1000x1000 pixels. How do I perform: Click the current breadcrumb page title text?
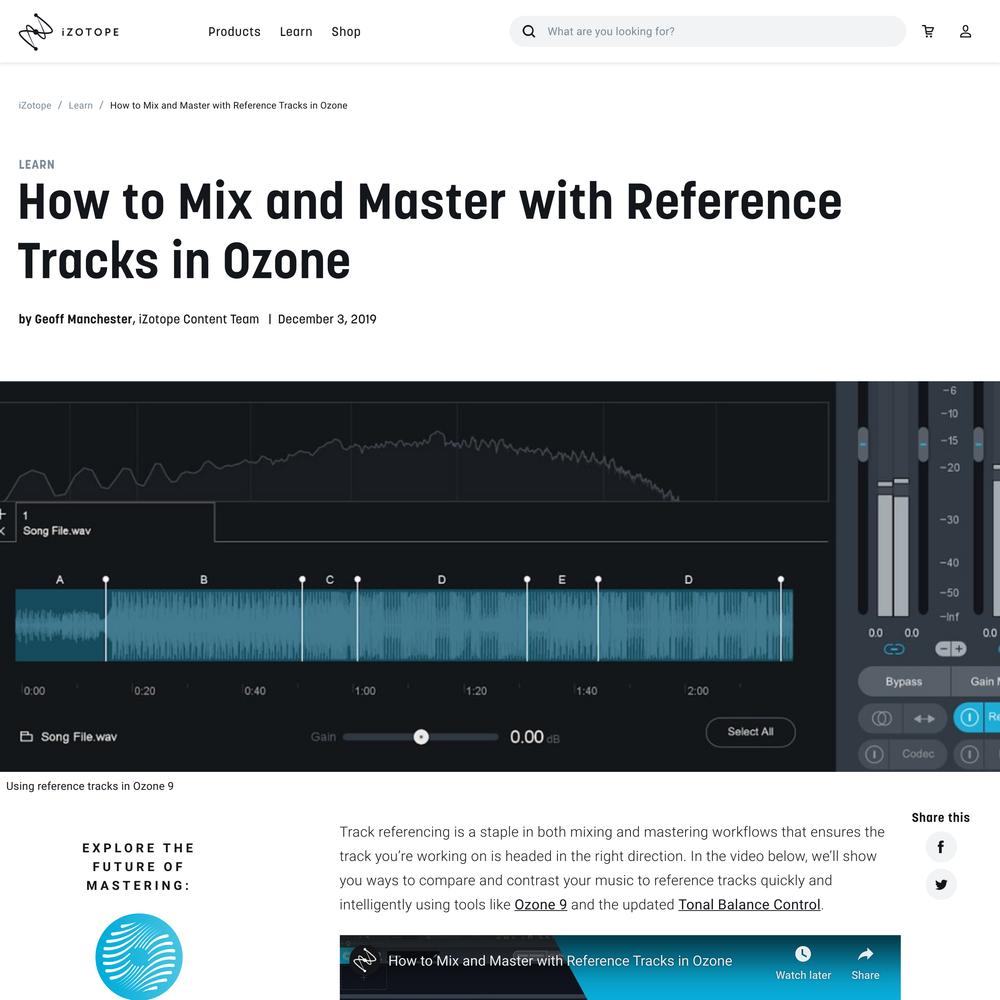click(x=229, y=105)
